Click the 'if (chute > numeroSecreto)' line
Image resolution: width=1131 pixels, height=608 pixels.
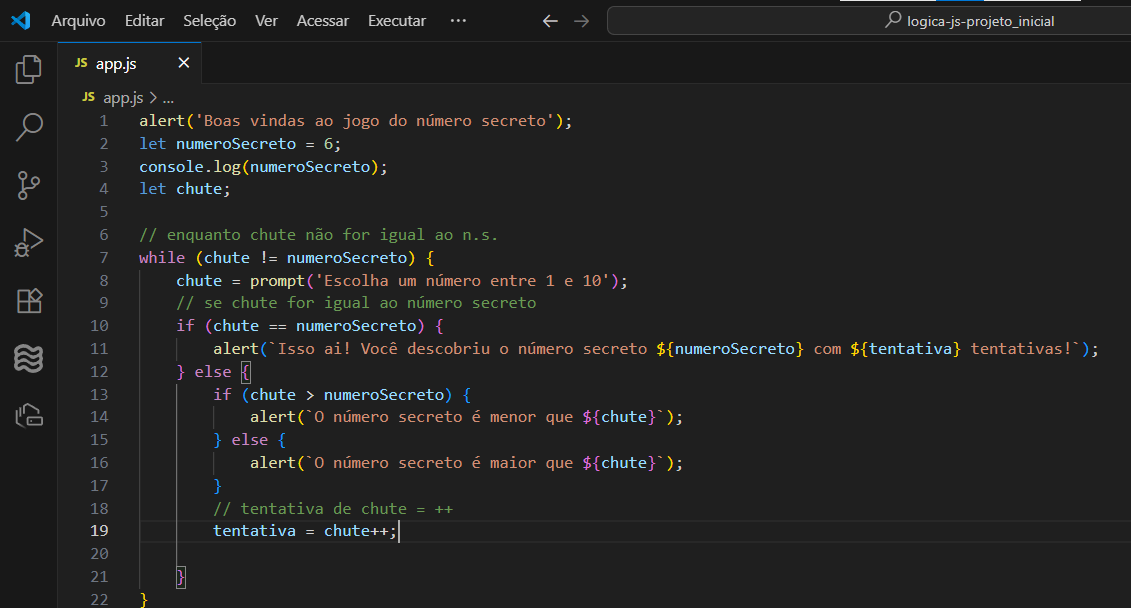point(342,395)
